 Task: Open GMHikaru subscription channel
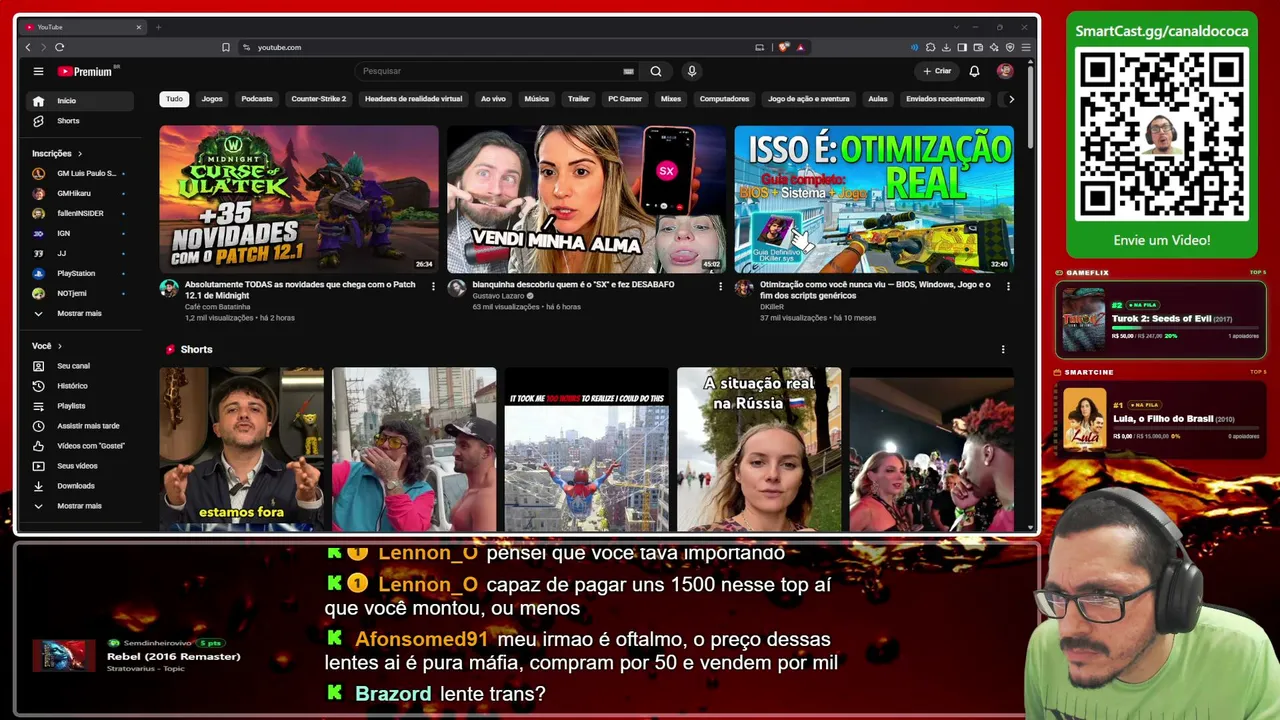click(80, 194)
